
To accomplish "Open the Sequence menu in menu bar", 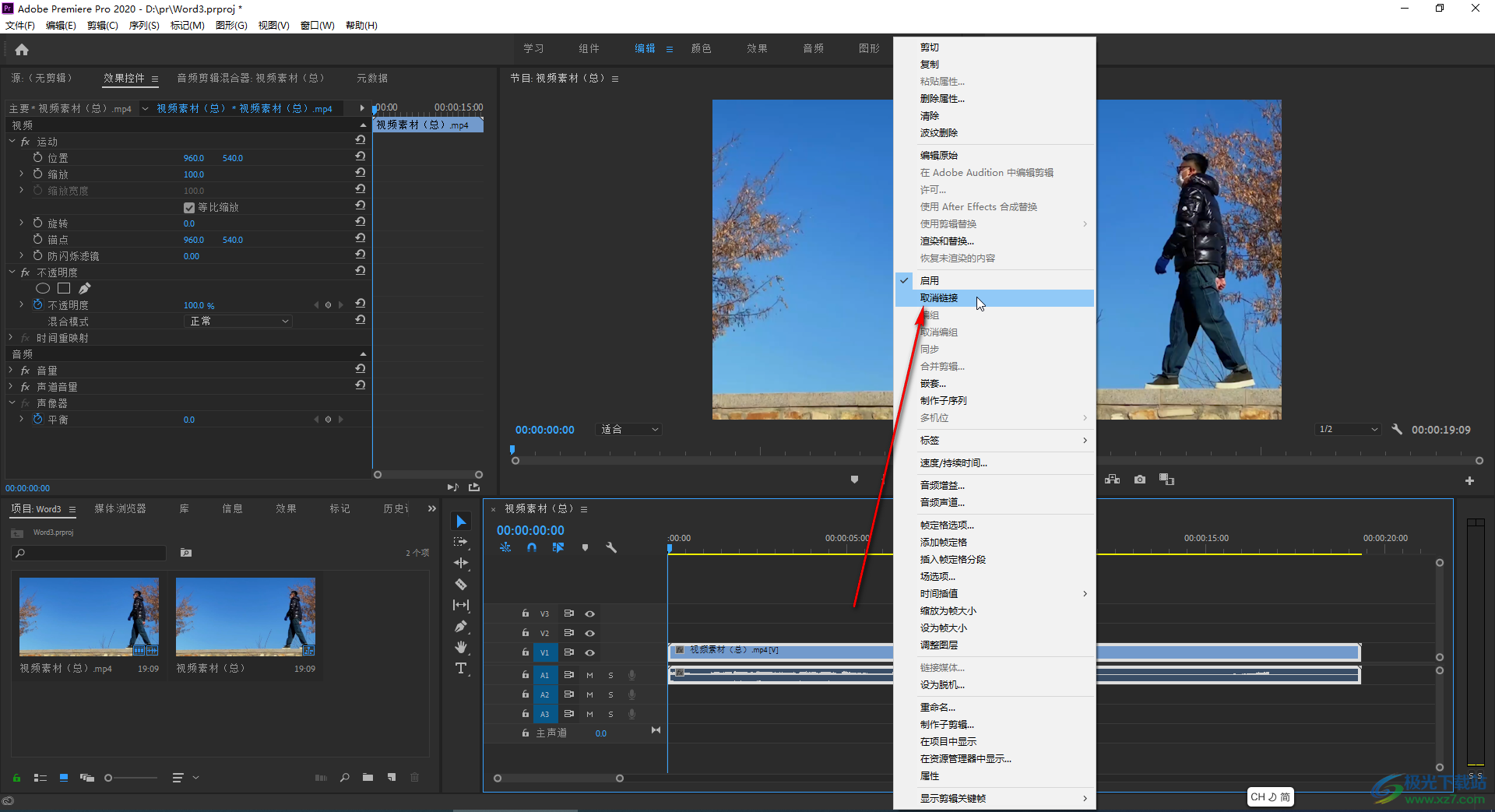I will click(143, 25).
